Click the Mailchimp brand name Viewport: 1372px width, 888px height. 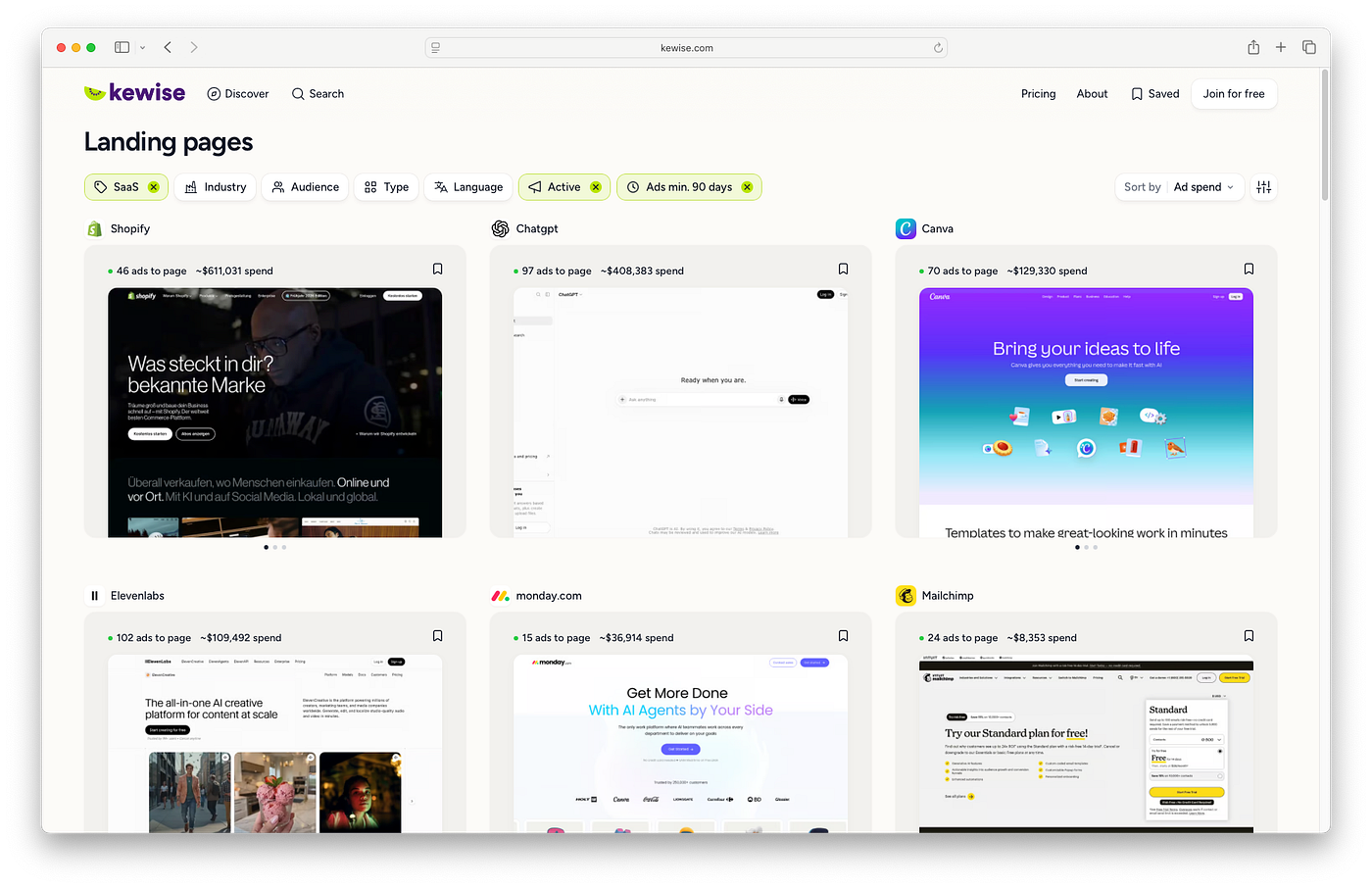tap(948, 596)
